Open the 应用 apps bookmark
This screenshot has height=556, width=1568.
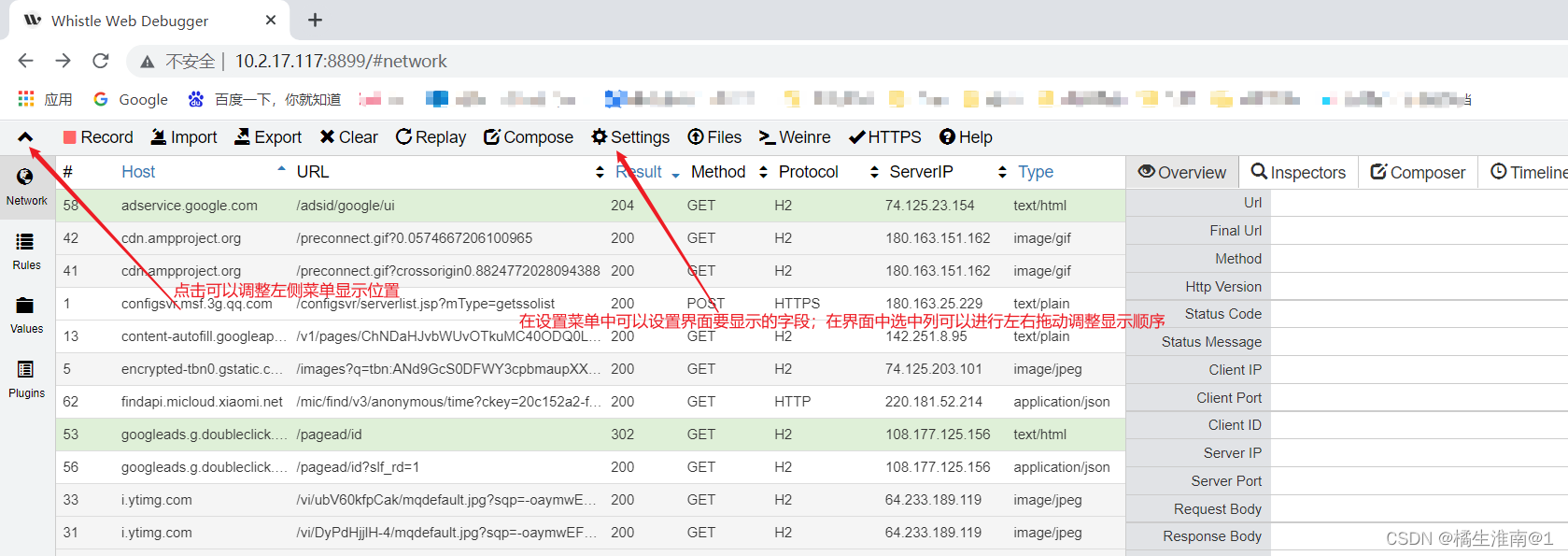[x=45, y=99]
